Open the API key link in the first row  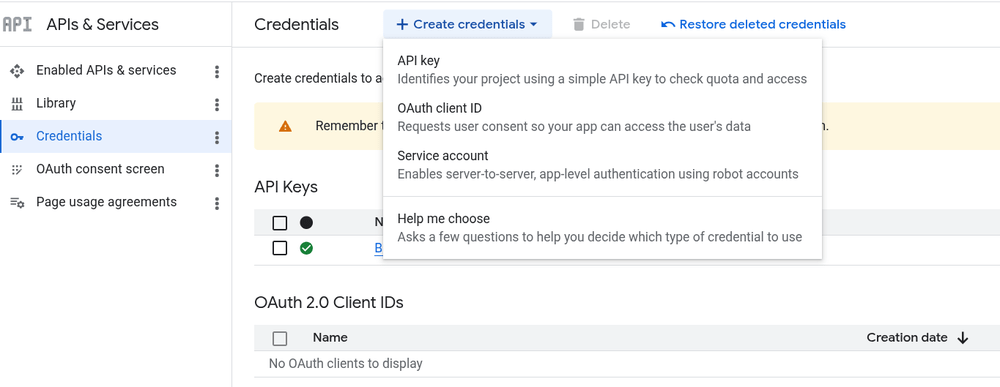pos(378,248)
